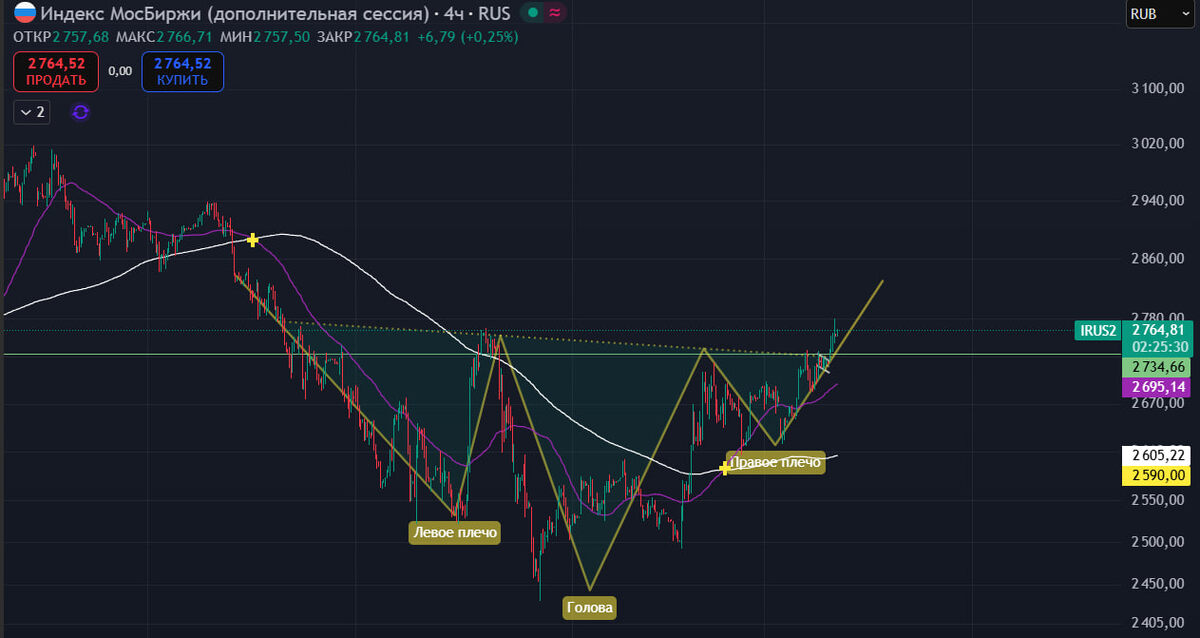Click the 2 764,81 current price label
This screenshot has width=1200, height=638.
click(x=1158, y=330)
